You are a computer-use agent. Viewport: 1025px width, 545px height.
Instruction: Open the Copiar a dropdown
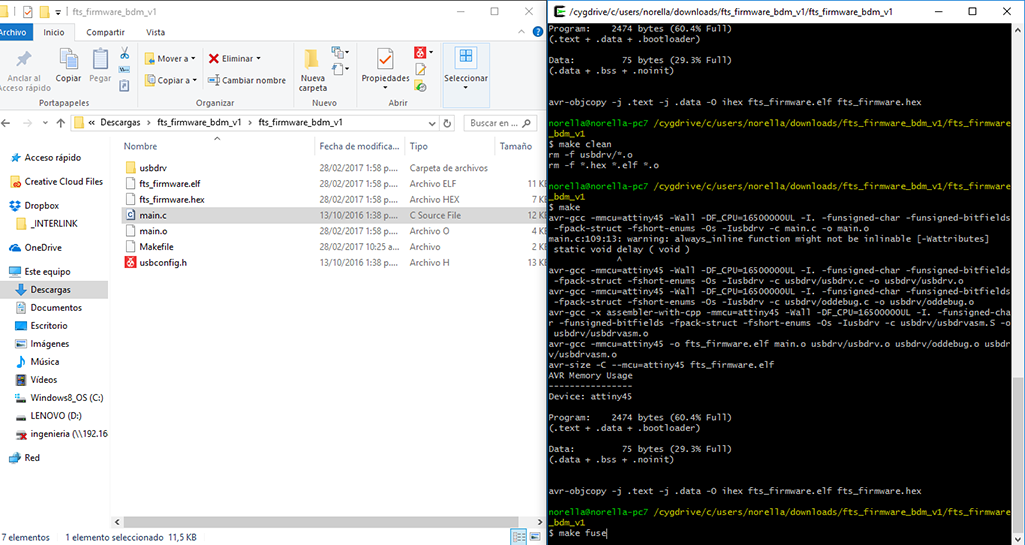pos(170,80)
